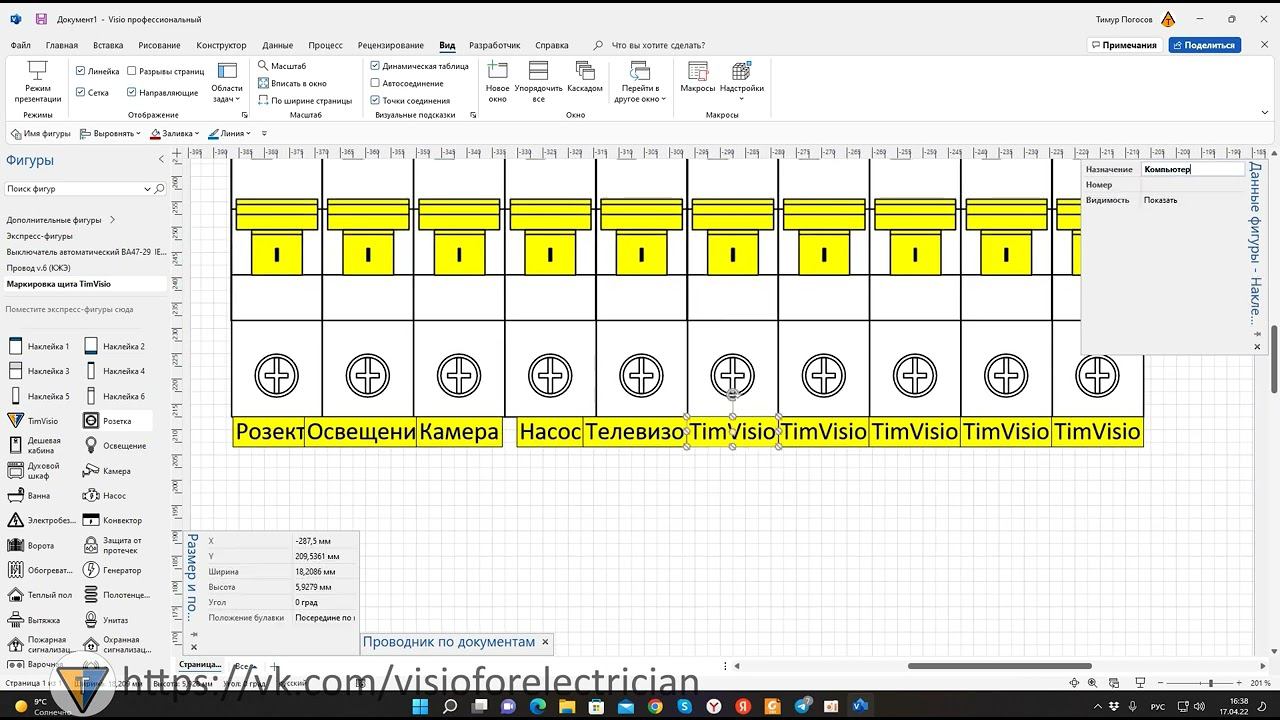Switch to the Разработчик ribbon tab

coord(495,45)
